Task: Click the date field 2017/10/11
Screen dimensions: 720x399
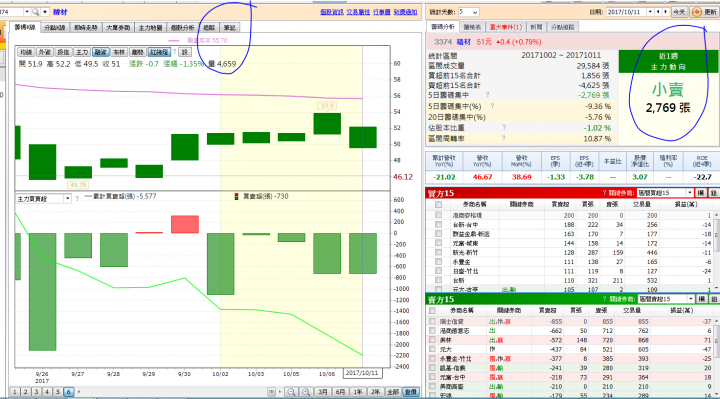Action: [626, 12]
